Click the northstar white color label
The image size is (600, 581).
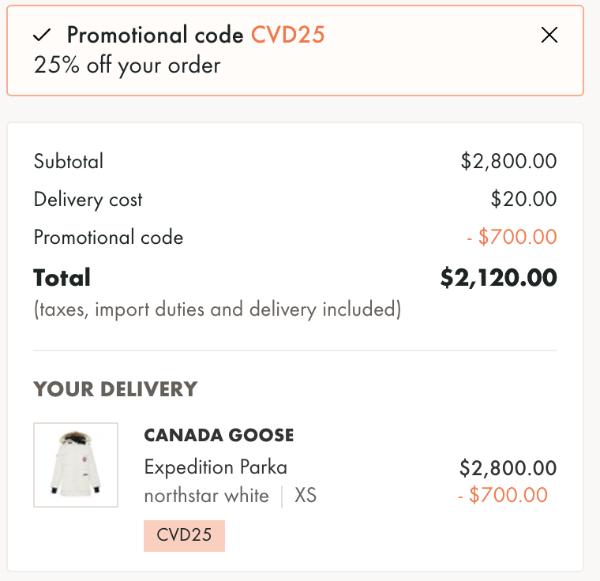point(206,495)
